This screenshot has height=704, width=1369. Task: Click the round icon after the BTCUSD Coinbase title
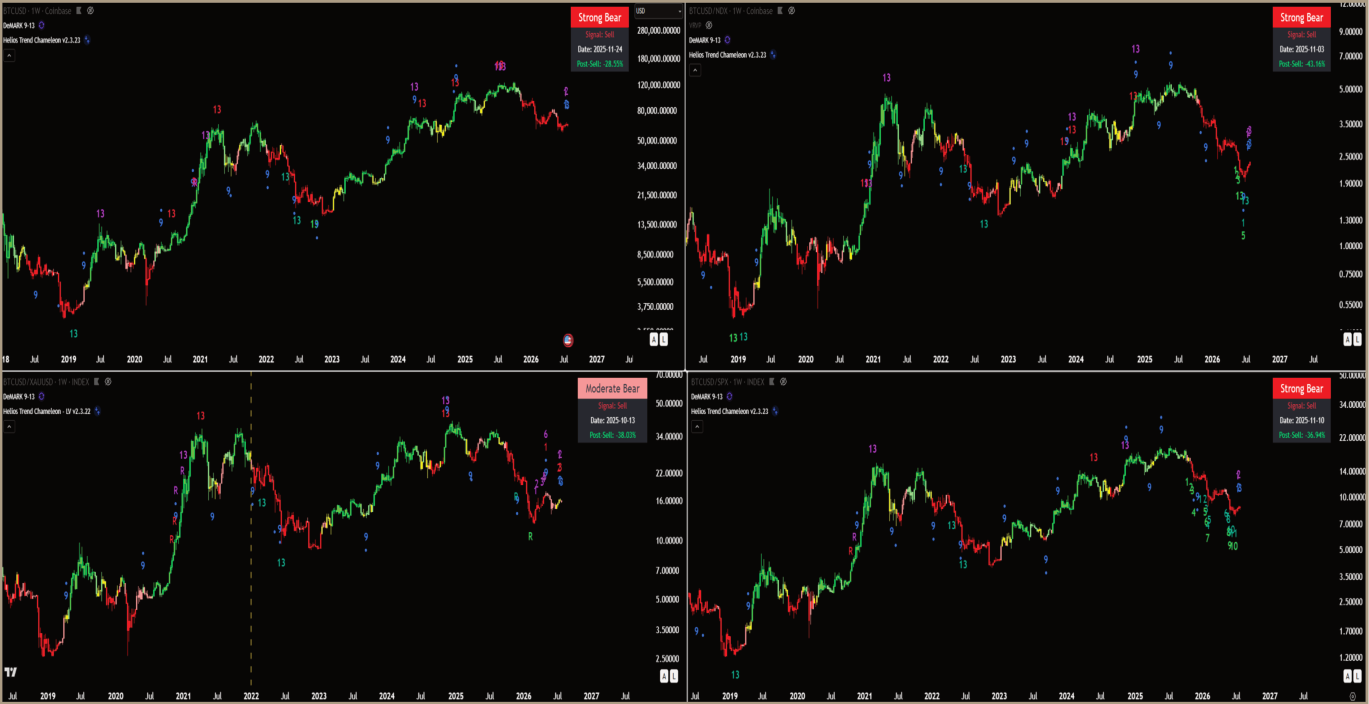(x=91, y=10)
